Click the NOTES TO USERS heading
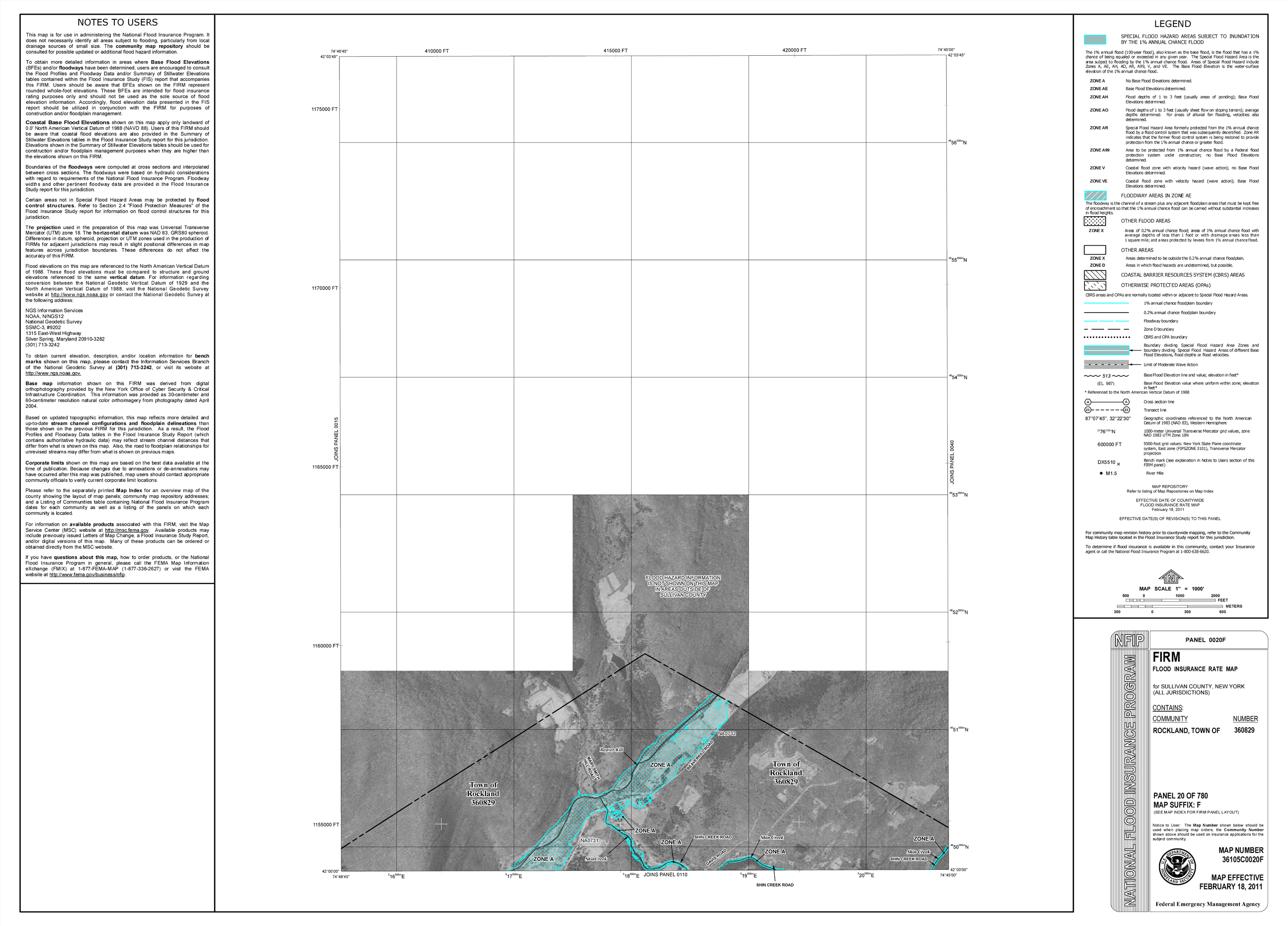1288x926 pixels. coord(118,23)
